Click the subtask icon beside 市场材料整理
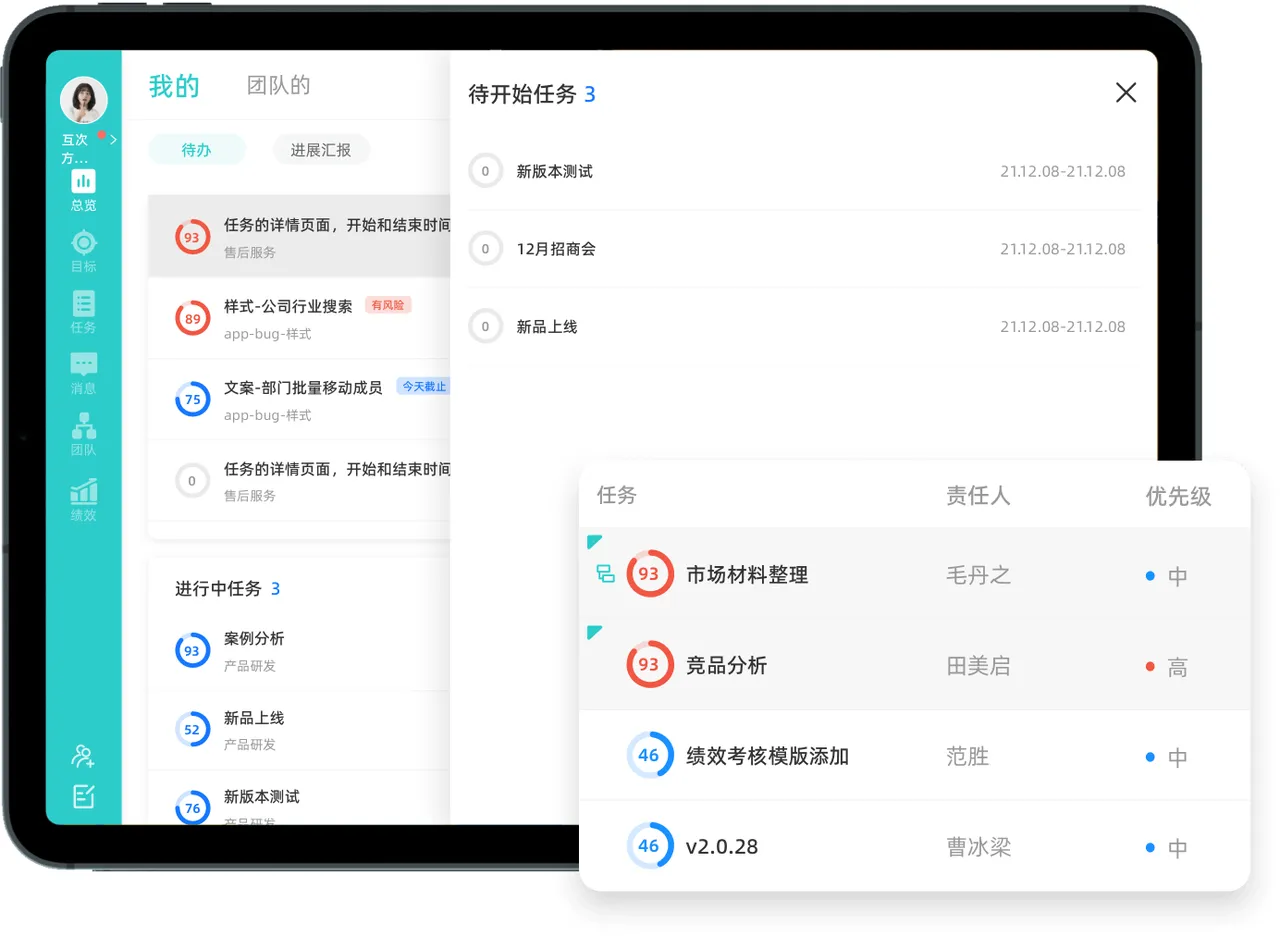The width and height of the screenshot is (1280, 936). [605, 574]
